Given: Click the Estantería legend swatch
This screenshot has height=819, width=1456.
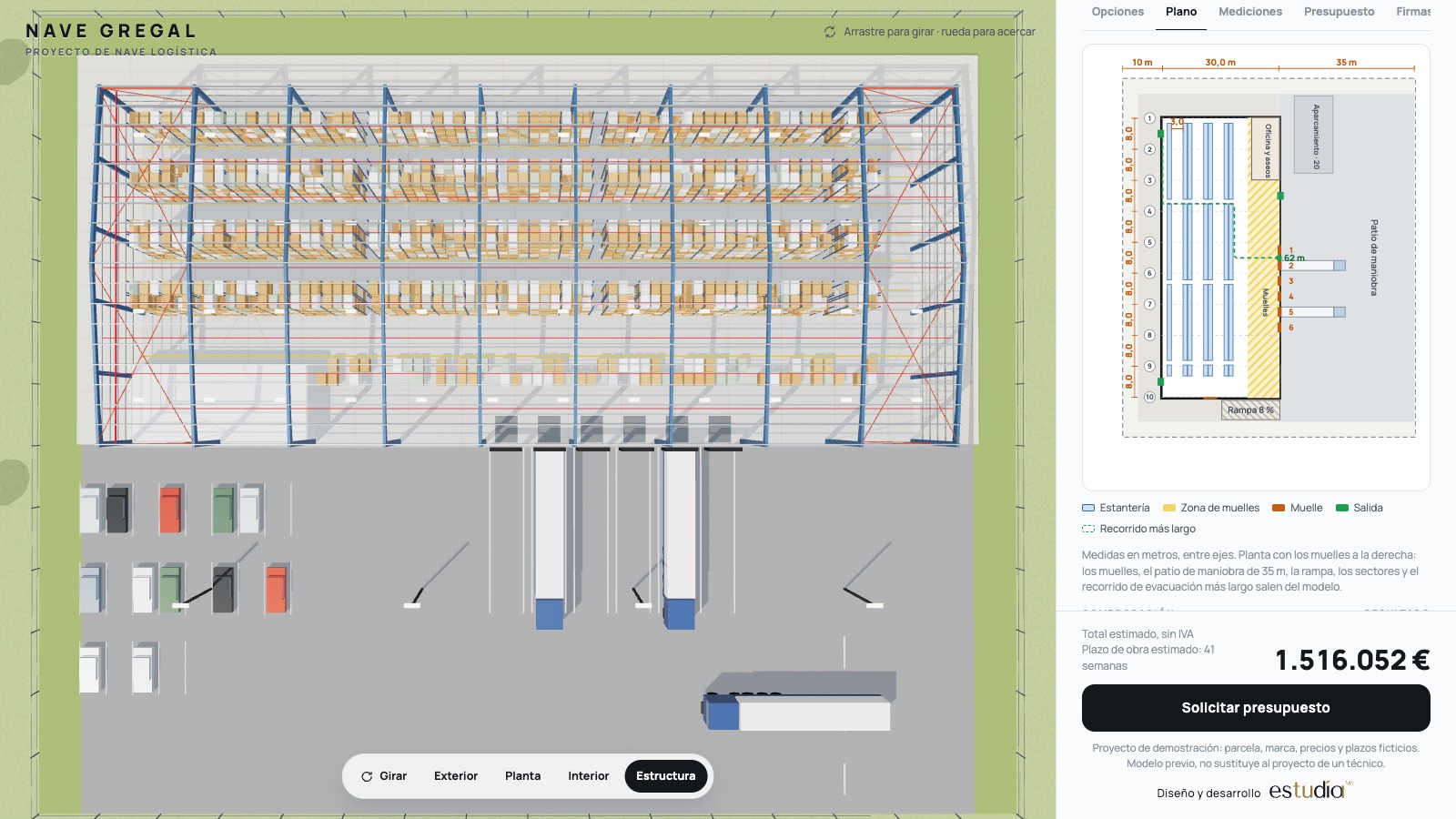Looking at the screenshot, I should 1088,508.
